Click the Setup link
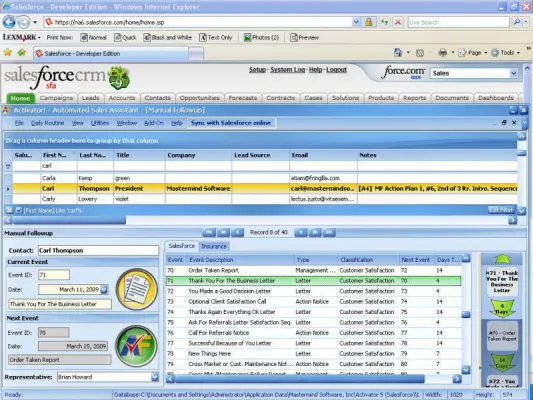This screenshot has width=533, height=400. tap(257, 70)
